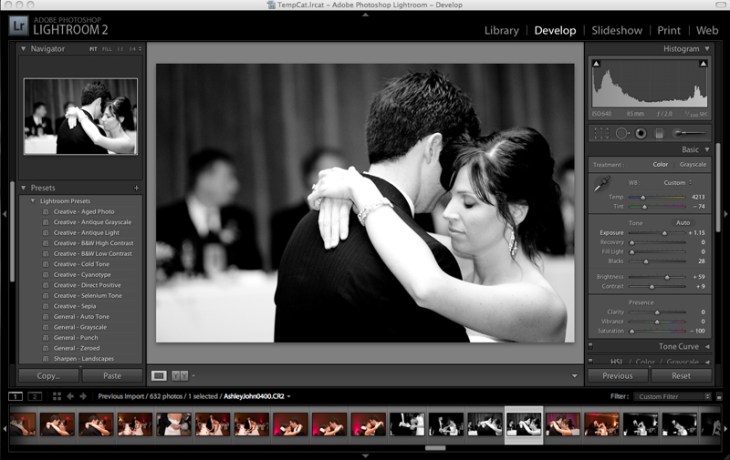Select the Adjustment Brush tool
Screen dimensions: 730x460
(x=689, y=134)
